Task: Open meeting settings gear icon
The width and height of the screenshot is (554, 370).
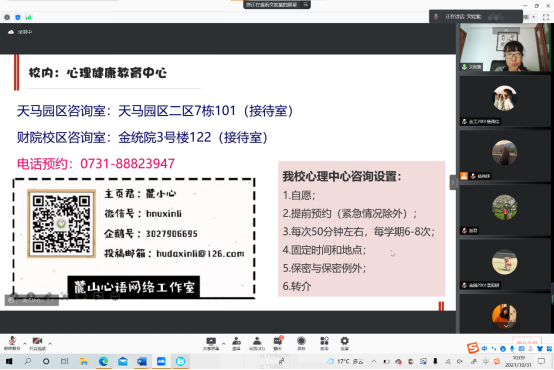Action: (x=344, y=343)
